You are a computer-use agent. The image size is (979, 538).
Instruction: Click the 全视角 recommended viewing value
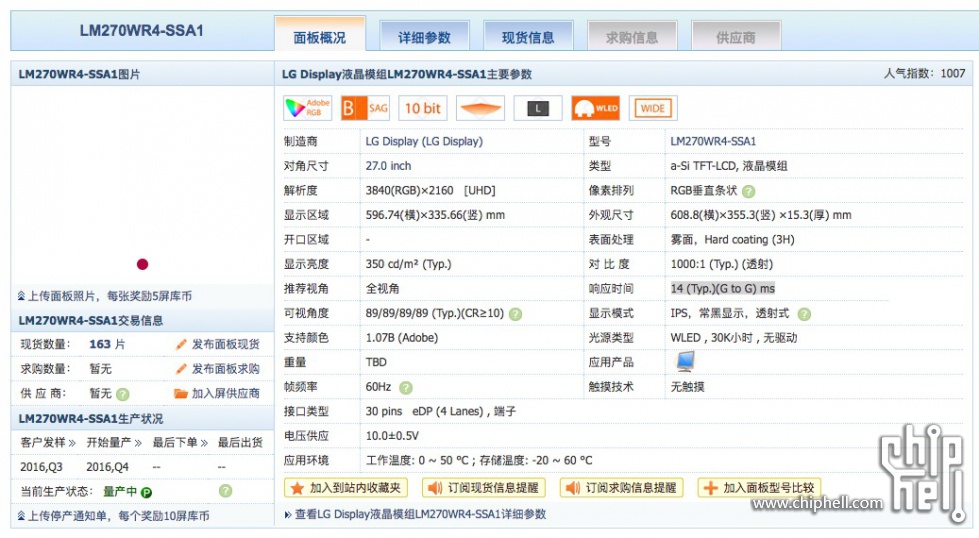click(382, 288)
